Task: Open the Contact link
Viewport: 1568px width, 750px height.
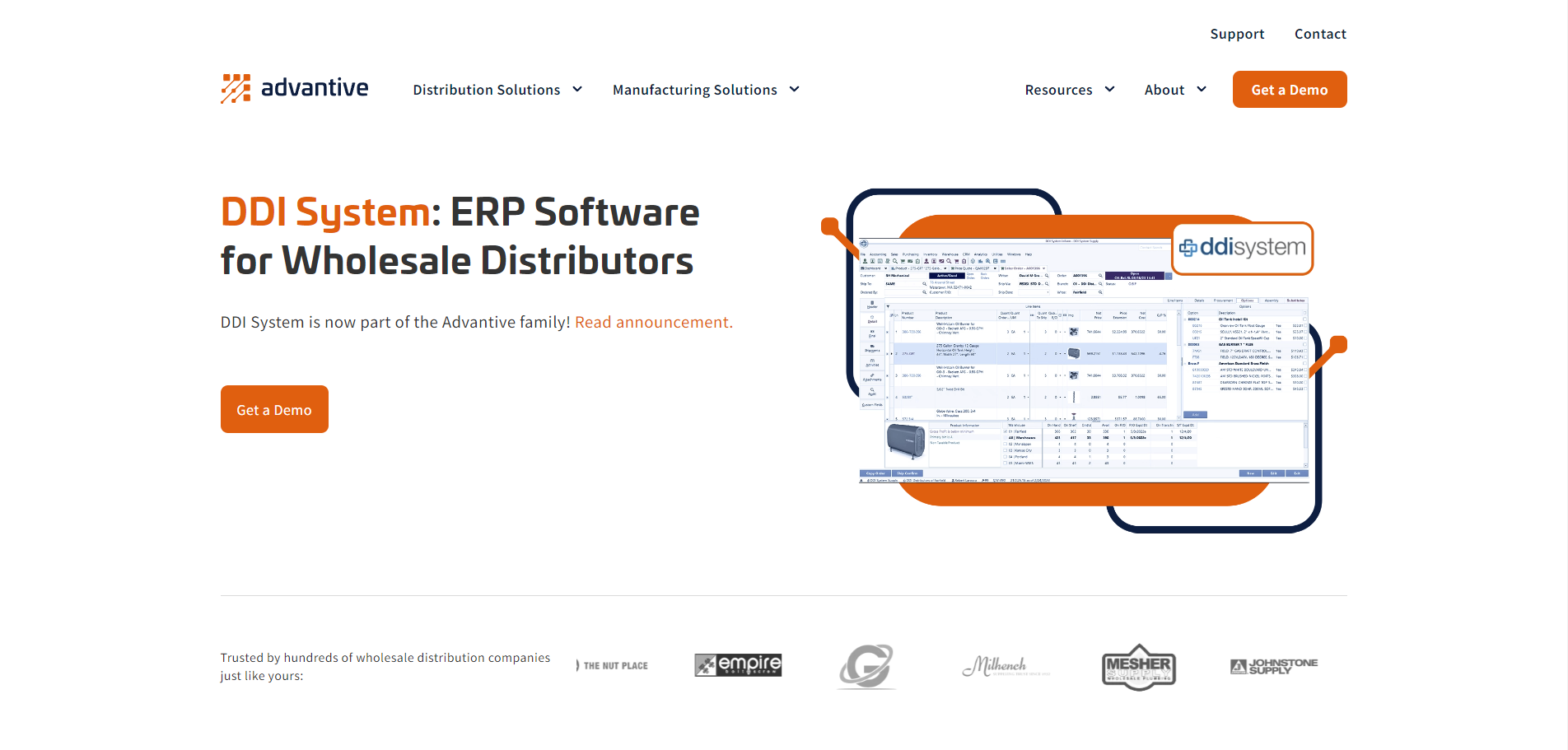Action: click(1320, 34)
